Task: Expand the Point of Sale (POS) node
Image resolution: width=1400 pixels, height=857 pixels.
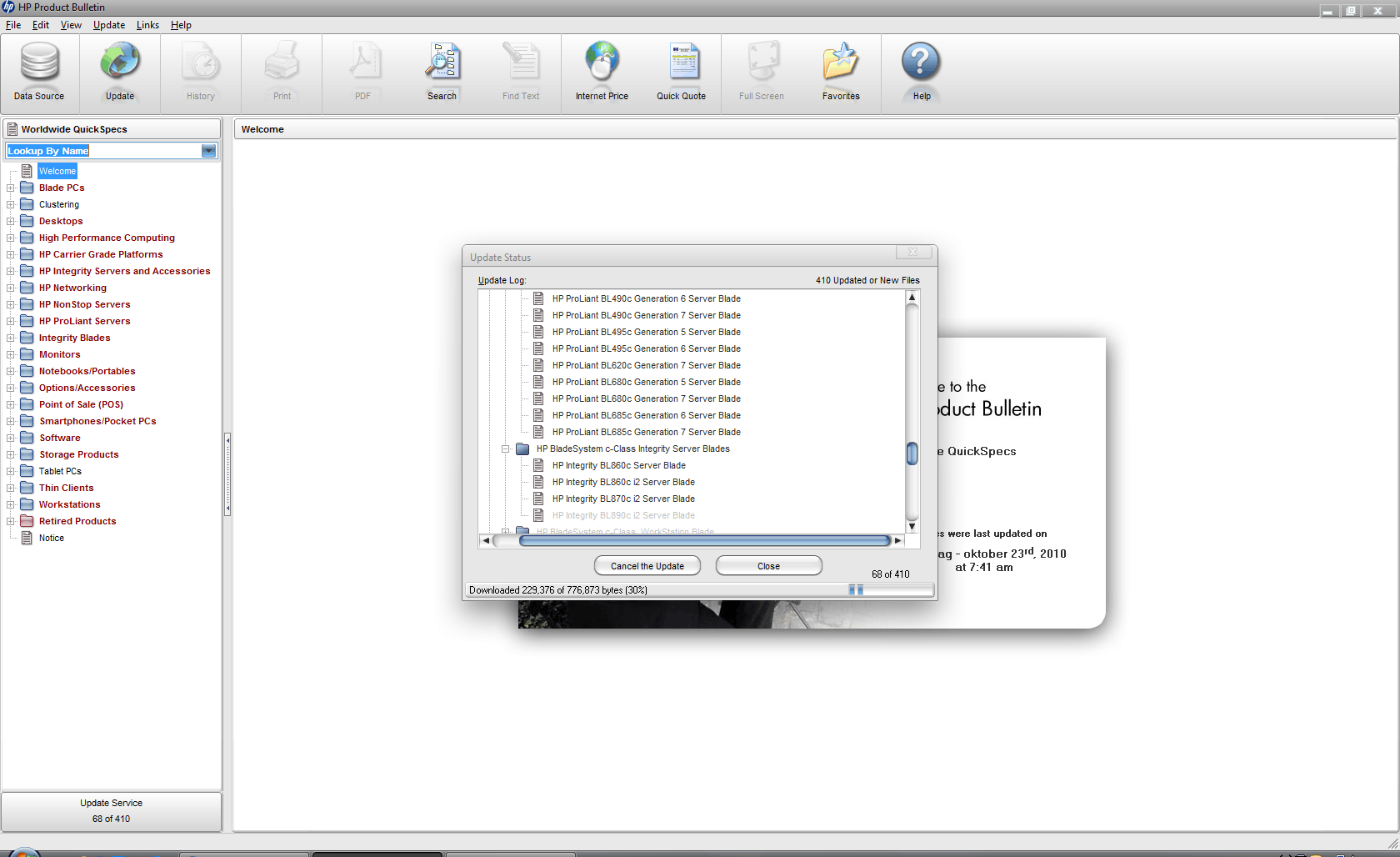Action: pyautogui.click(x=10, y=404)
